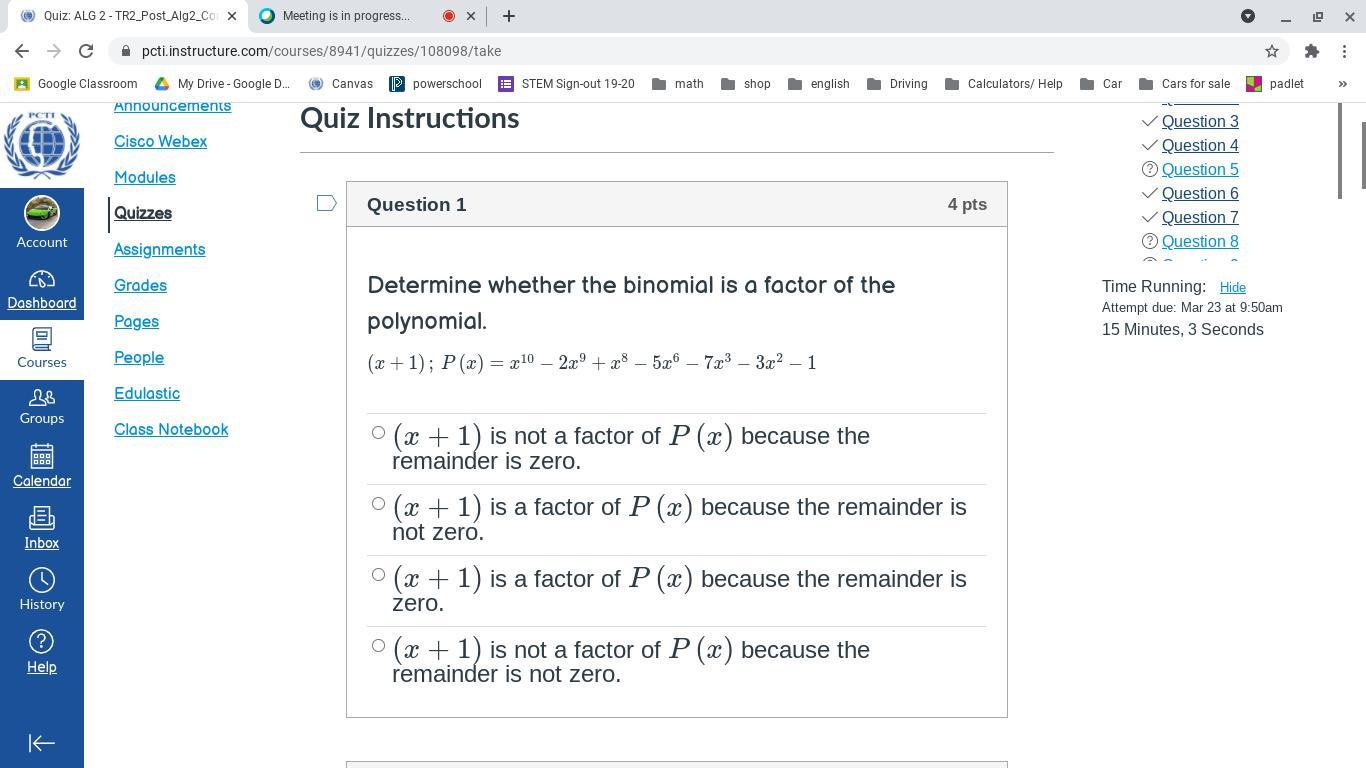Expand the english bookmarks folder
This screenshot has height=768, width=1366.
coord(818,84)
